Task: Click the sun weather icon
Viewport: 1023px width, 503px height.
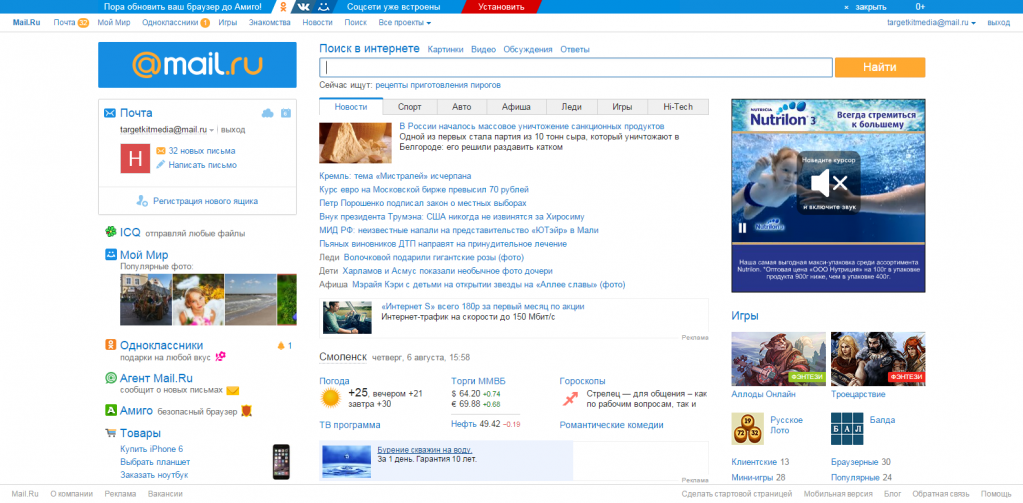Action: 331,397
